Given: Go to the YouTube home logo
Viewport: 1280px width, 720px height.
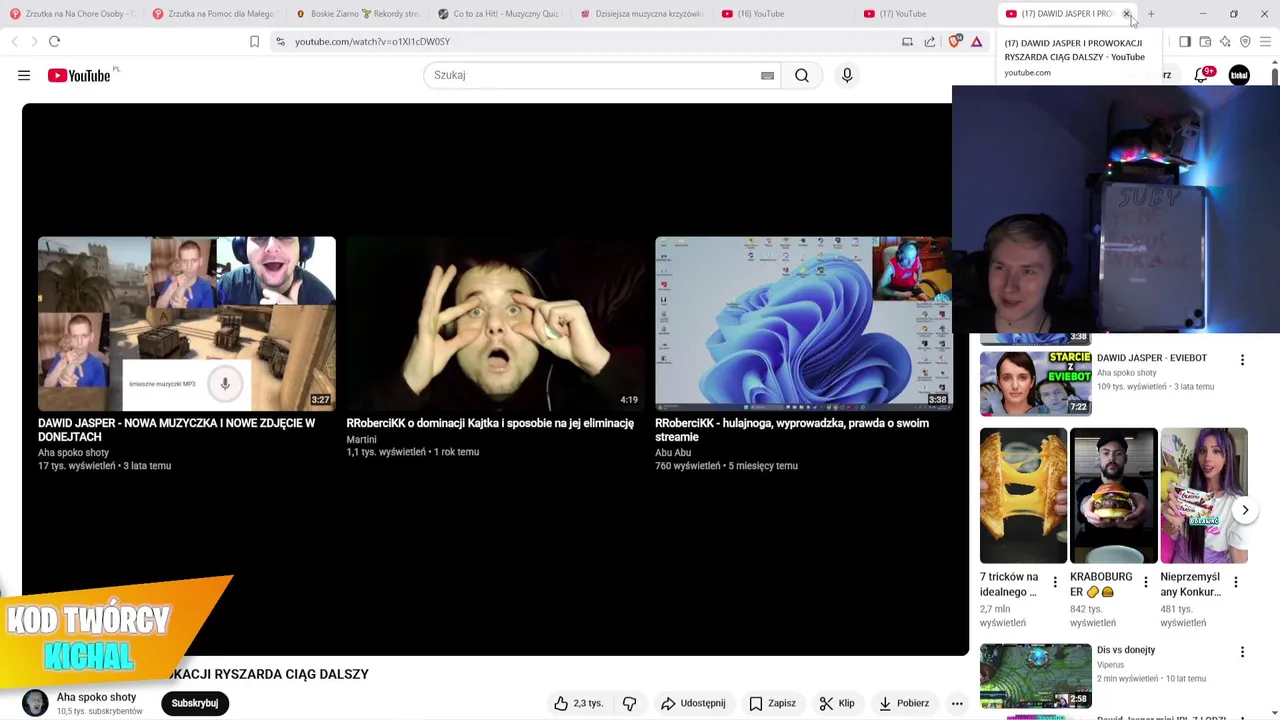Looking at the screenshot, I should pos(78,75).
